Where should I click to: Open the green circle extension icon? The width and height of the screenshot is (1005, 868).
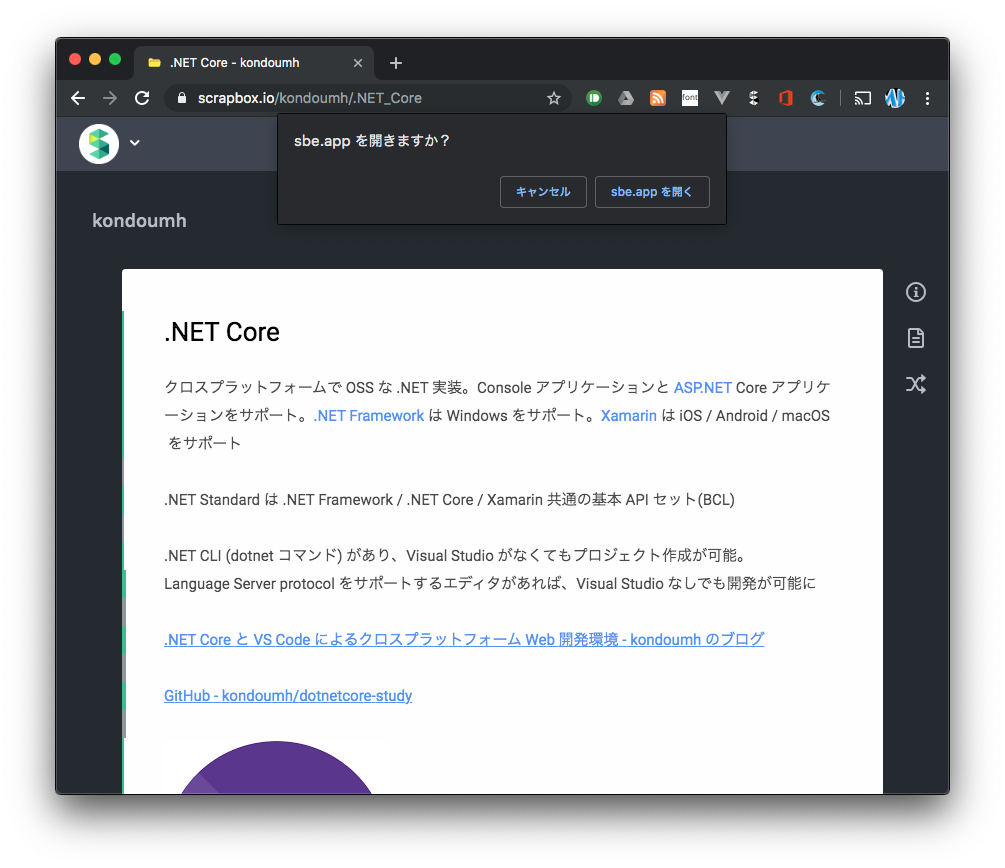click(594, 98)
